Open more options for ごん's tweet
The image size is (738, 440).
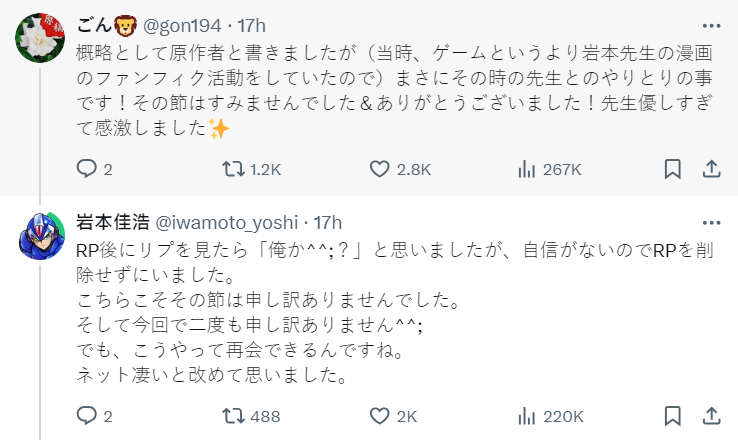click(x=710, y=23)
